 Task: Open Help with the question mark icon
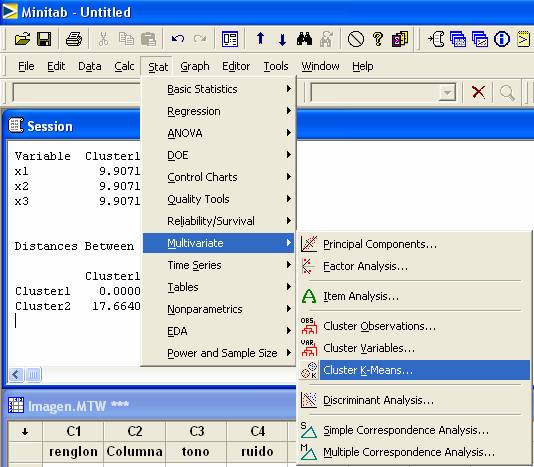point(378,39)
